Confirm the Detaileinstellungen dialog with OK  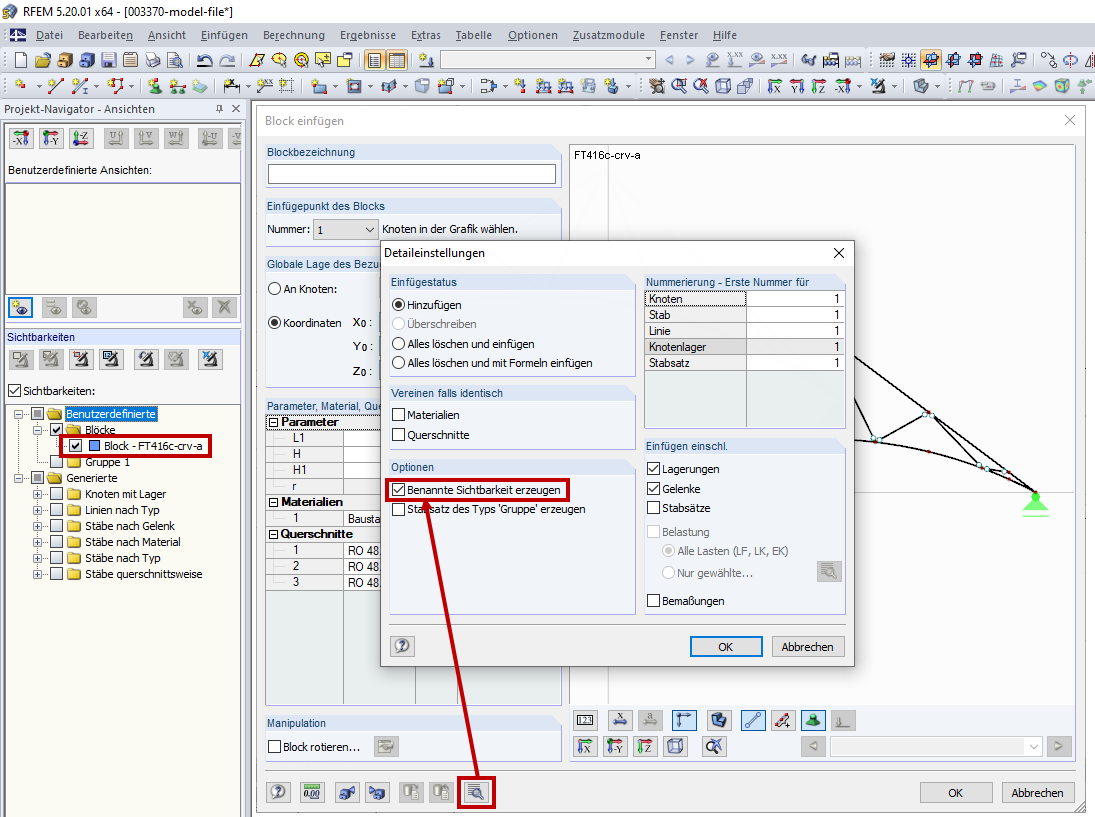(x=726, y=646)
